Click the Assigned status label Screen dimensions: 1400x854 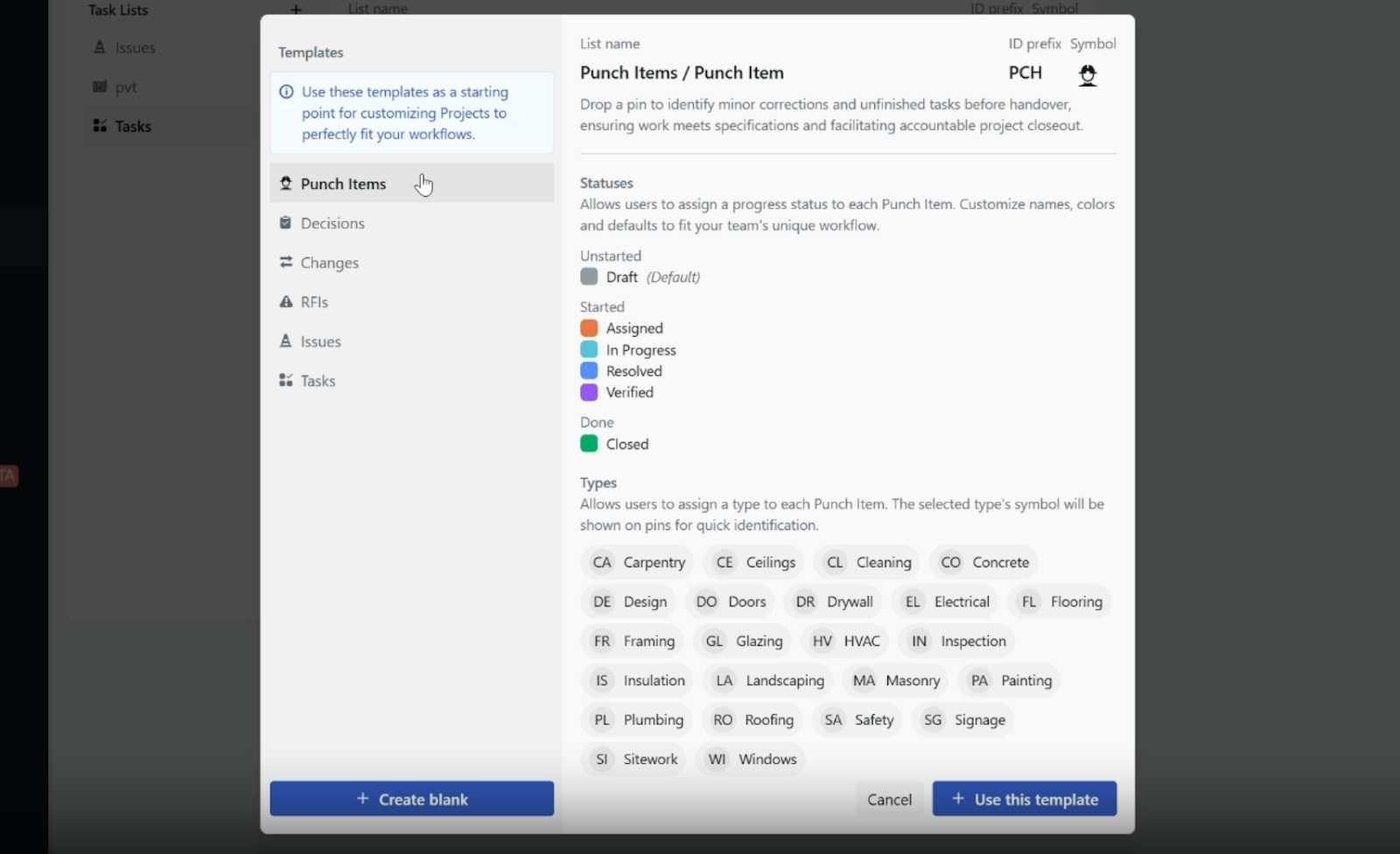pos(634,328)
